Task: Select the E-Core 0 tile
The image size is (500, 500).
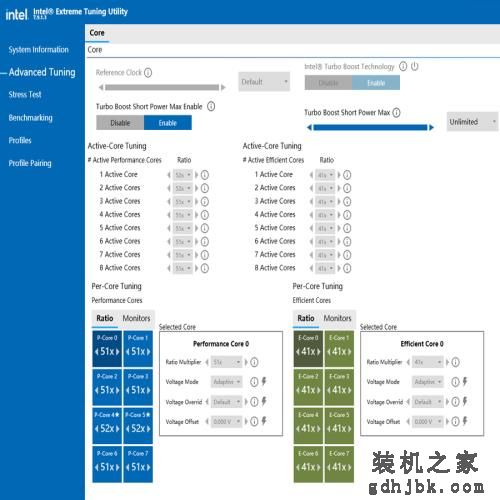Action: [308, 349]
